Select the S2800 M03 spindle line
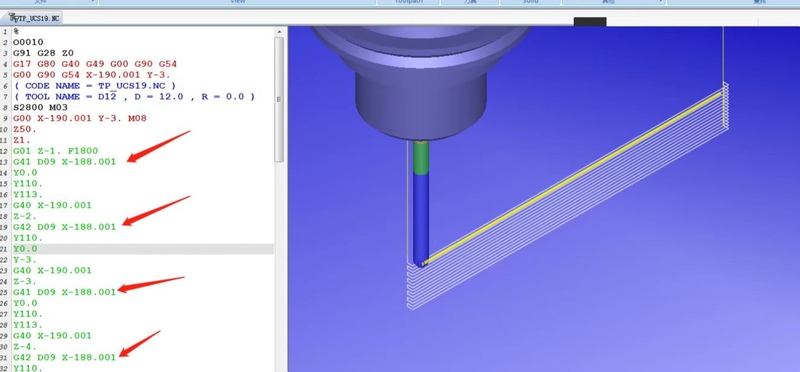This screenshot has height=372, width=800. point(40,108)
